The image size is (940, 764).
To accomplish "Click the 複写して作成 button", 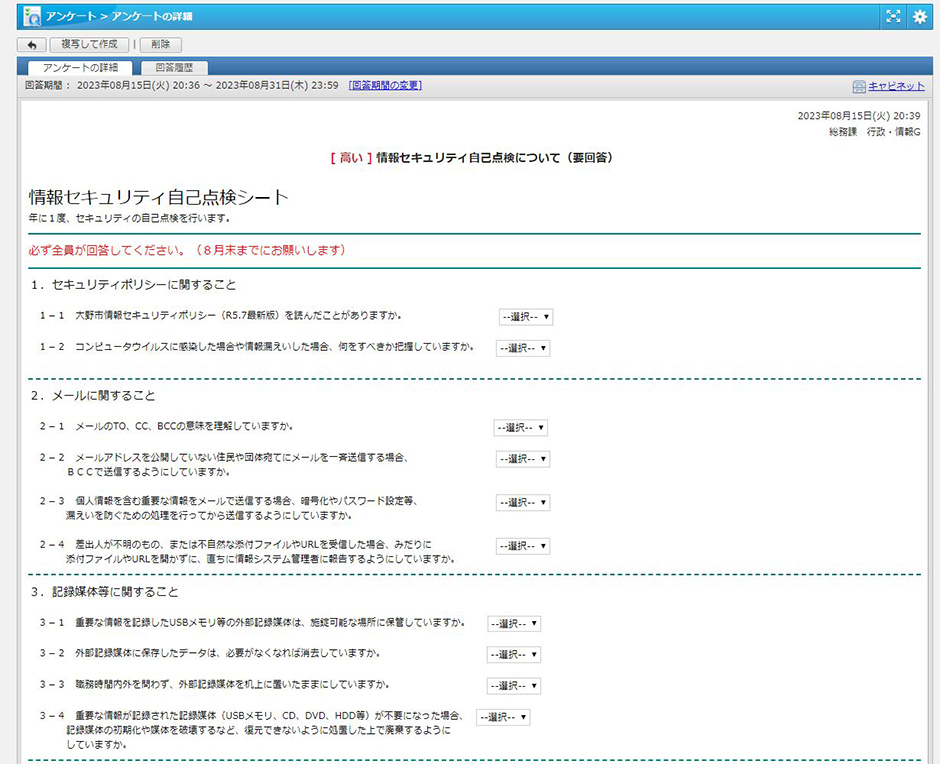I will [x=88, y=44].
